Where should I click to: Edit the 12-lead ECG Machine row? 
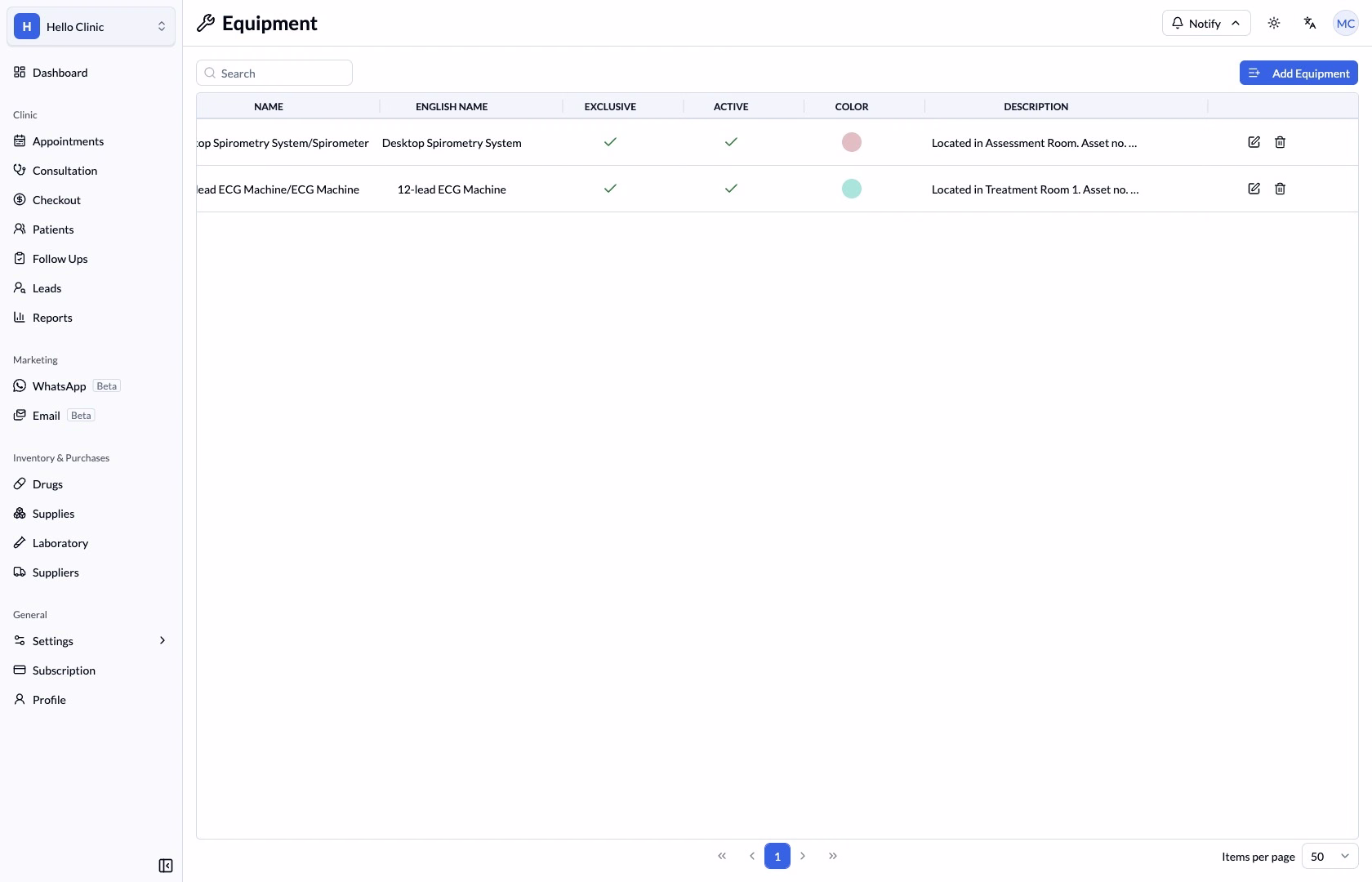click(x=1254, y=189)
